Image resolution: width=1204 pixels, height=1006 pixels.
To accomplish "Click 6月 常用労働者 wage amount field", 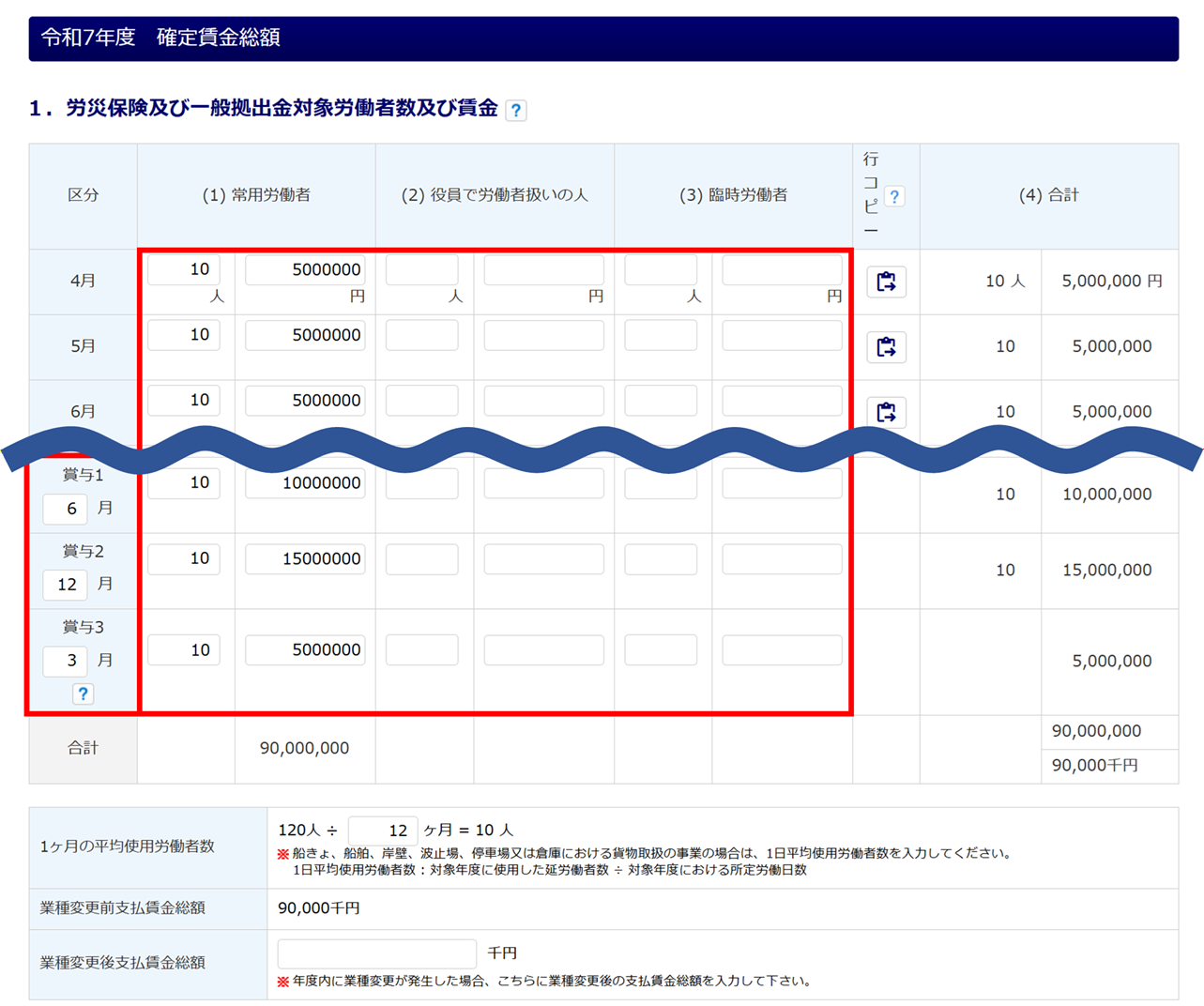I will click(x=305, y=401).
